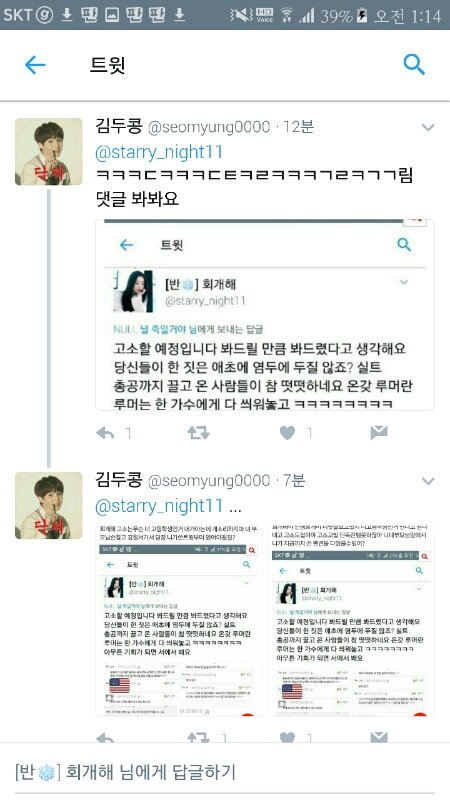Open search with the magnifier icon
Screen dimensions: 450x800
(x=414, y=65)
